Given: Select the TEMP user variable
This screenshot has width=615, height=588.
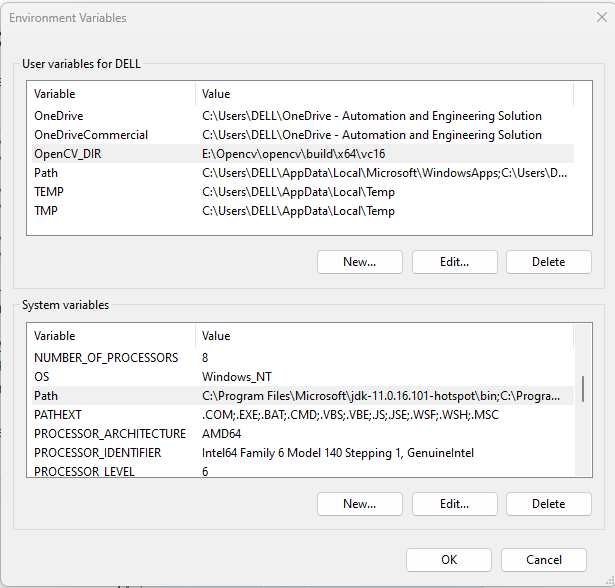Looking at the screenshot, I should [49, 192].
